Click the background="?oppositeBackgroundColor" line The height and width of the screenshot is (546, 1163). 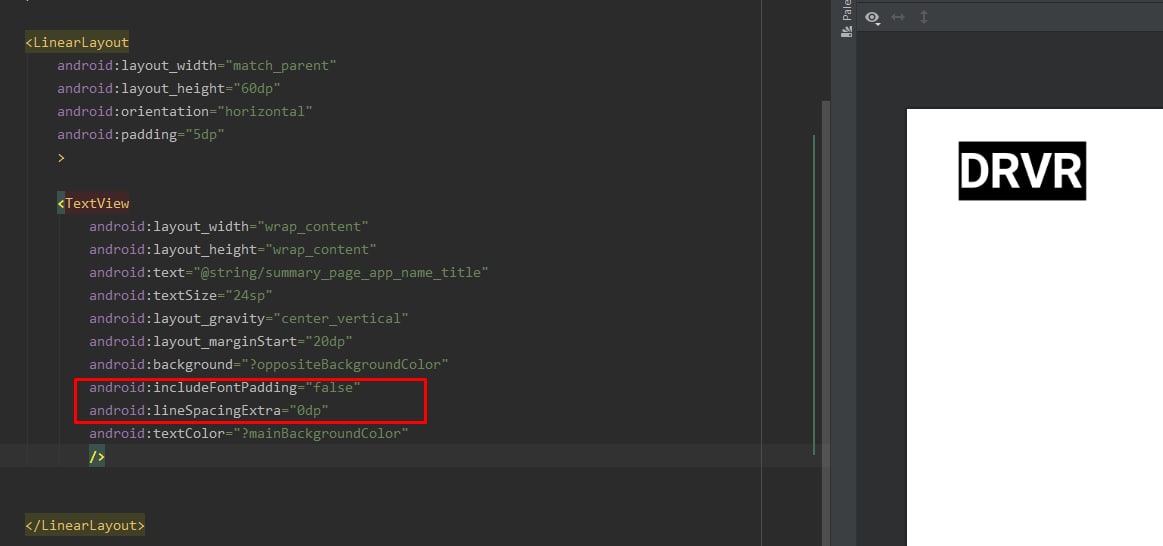pyautogui.click(x=269, y=364)
